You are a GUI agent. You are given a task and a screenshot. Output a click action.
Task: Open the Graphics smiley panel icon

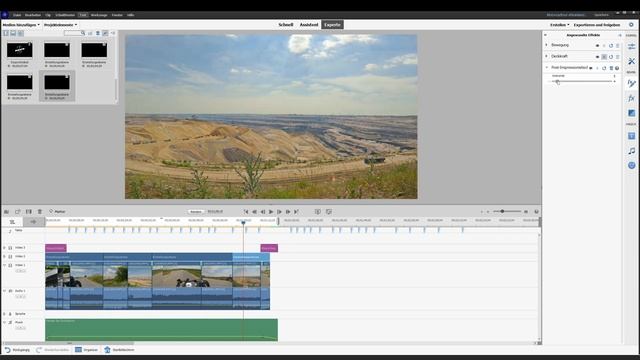click(631, 165)
